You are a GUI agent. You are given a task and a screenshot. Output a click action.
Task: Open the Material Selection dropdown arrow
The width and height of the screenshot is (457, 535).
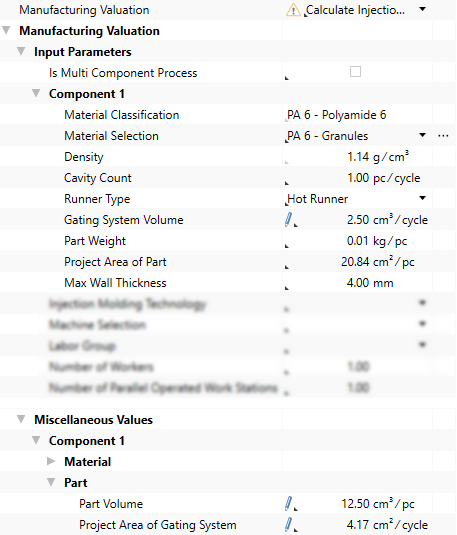pos(423,135)
